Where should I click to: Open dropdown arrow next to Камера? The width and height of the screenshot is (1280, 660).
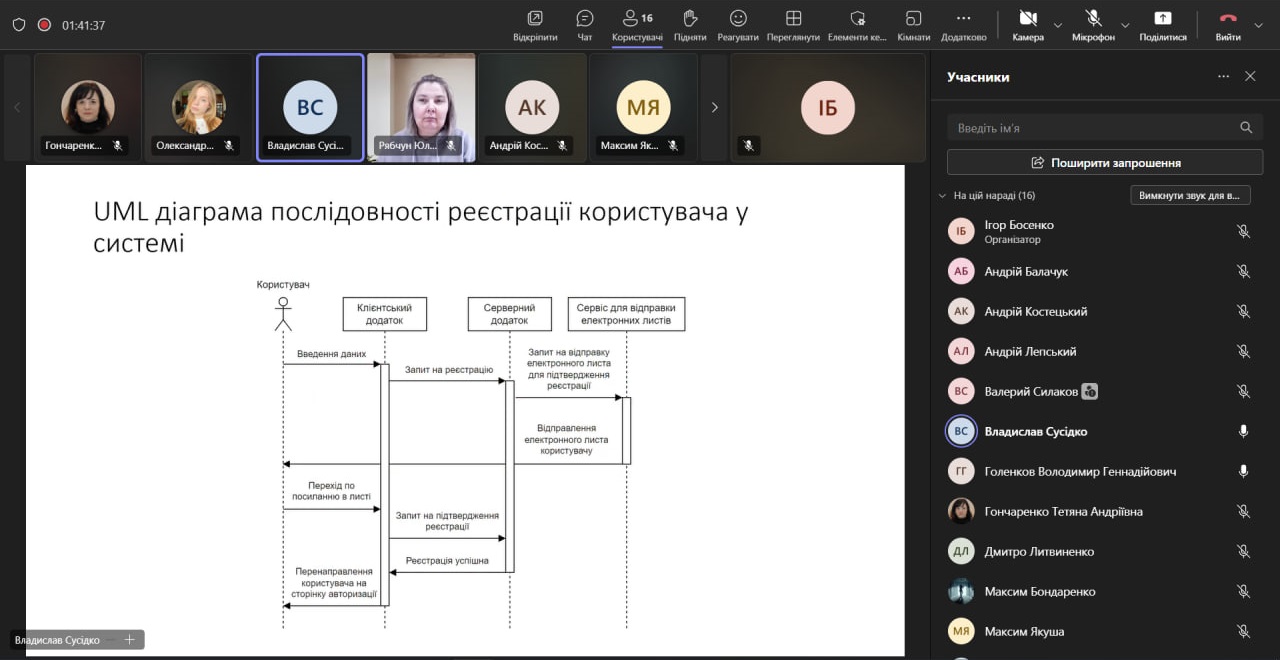click(x=1058, y=25)
